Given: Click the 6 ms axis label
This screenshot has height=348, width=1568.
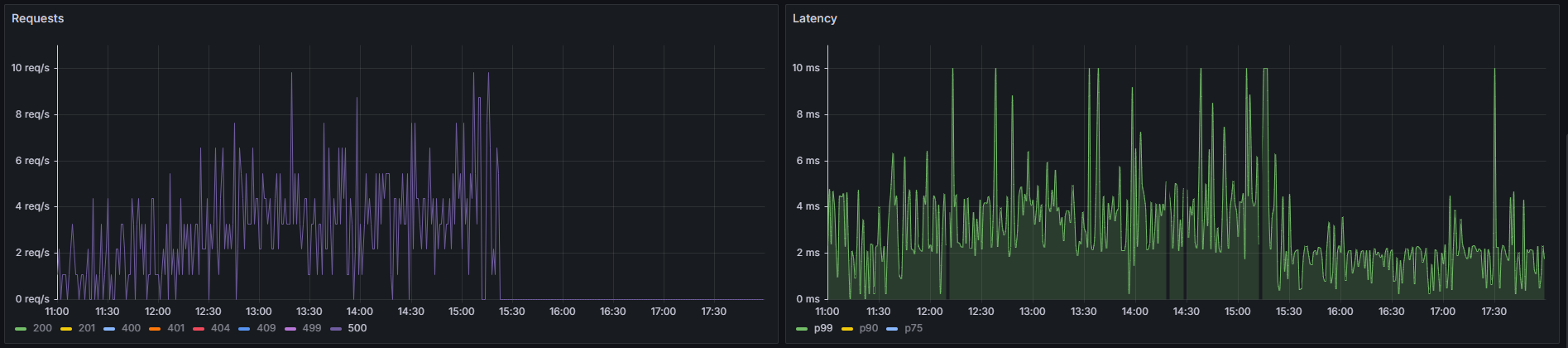Looking at the screenshot, I should pyautogui.click(x=808, y=161).
